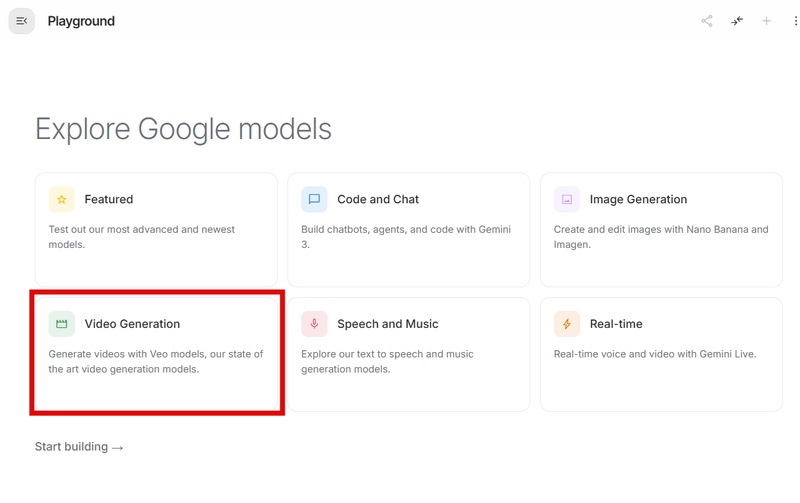
Task: Open the Code and Chat card
Action: [409, 230]
